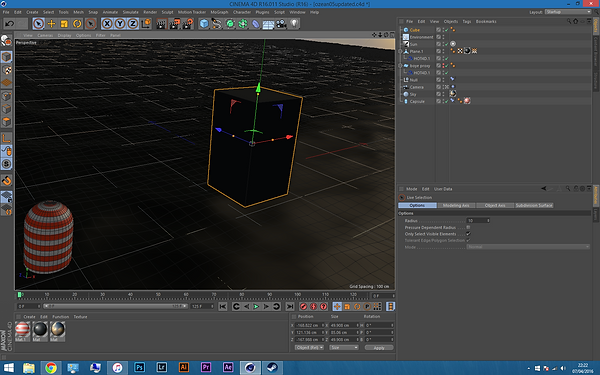Switch to Texture mode in left palette
The height and width of the screenshot is (375, 600).
[x=7, y=70]
